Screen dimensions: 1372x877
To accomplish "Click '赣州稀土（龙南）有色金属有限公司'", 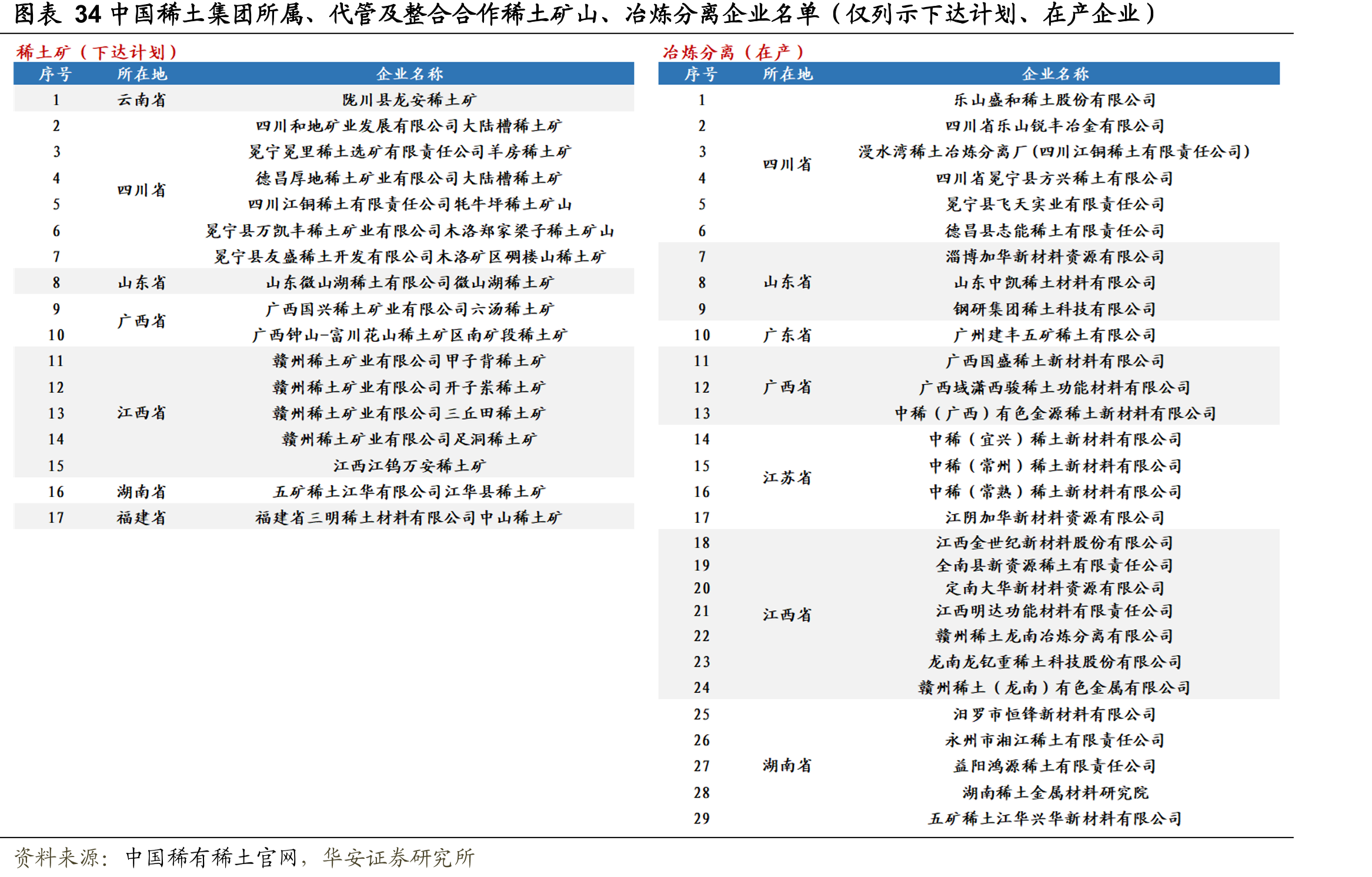I will pos(1055,688).
